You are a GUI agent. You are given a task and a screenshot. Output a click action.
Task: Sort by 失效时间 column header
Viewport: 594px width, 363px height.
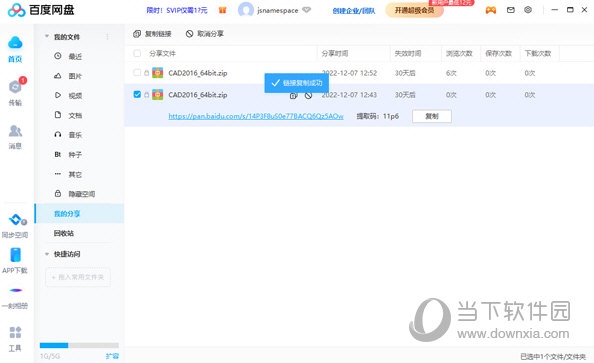[408, 53]
